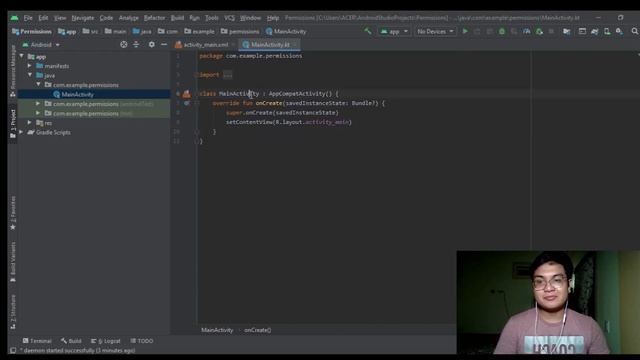This screenshot has width=640, height=360.
Task: Open the Edit menu
Action: 43,18
